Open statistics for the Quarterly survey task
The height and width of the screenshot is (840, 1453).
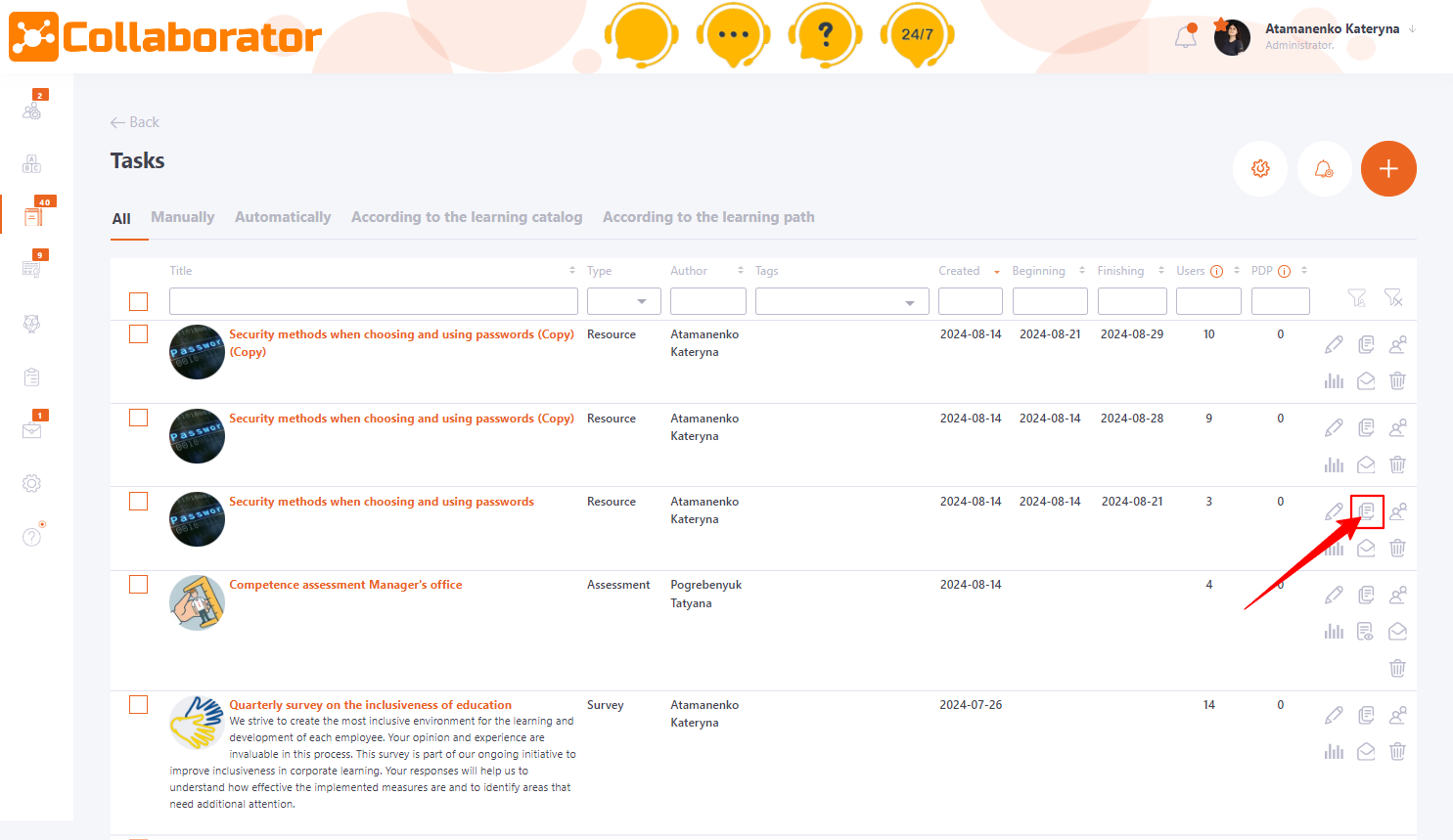(1334, 751)
